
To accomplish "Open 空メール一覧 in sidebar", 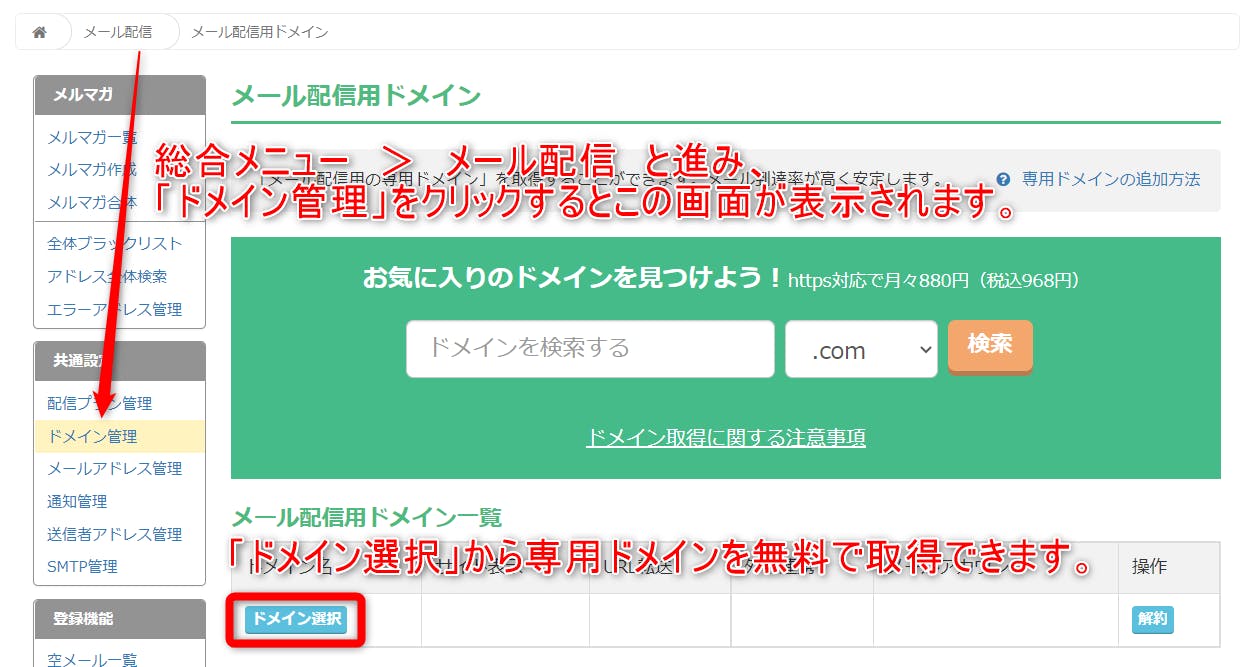I will pos(92,659).
